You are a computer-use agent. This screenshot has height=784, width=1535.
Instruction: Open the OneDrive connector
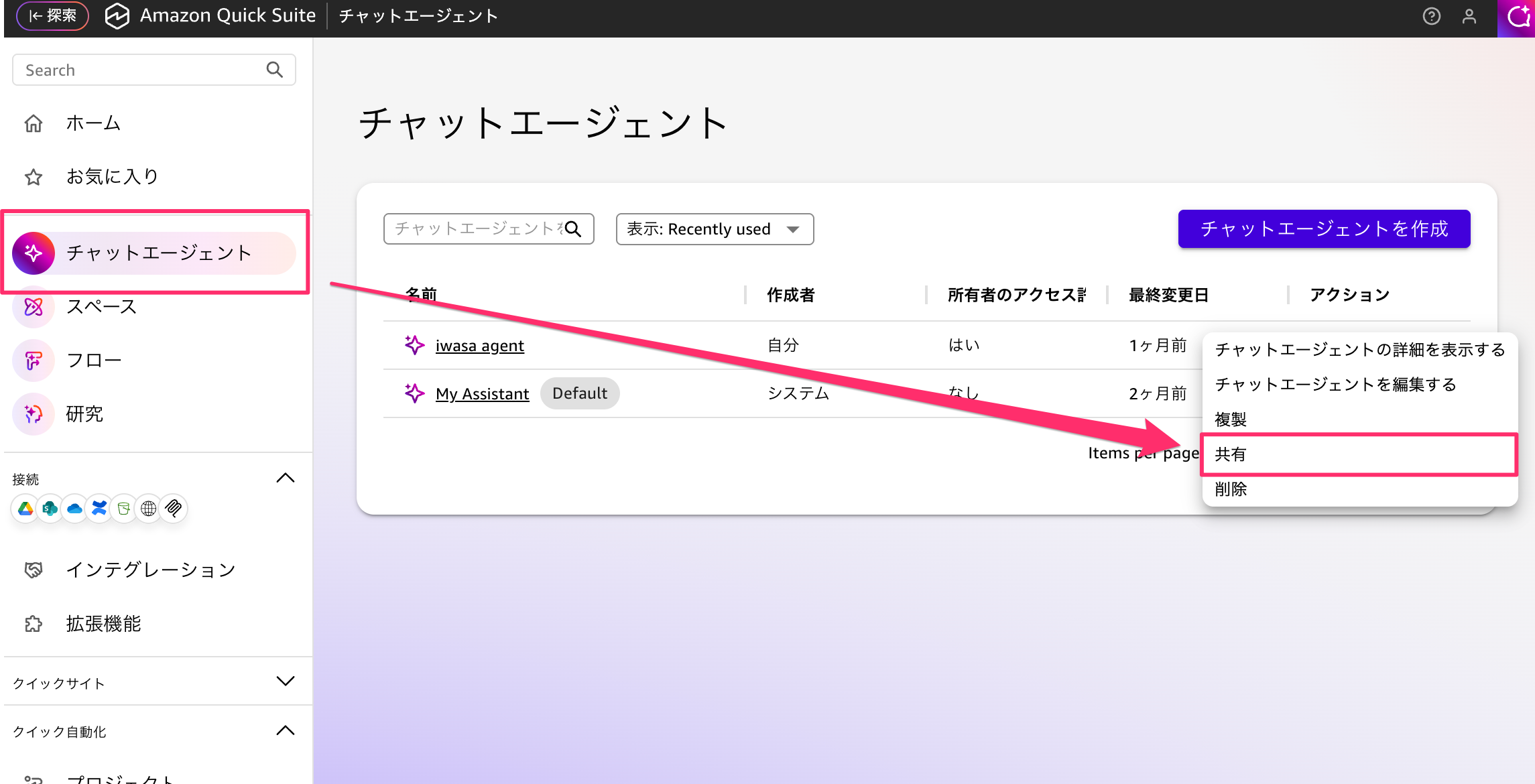pyautogui.click(x=74, y=509)
